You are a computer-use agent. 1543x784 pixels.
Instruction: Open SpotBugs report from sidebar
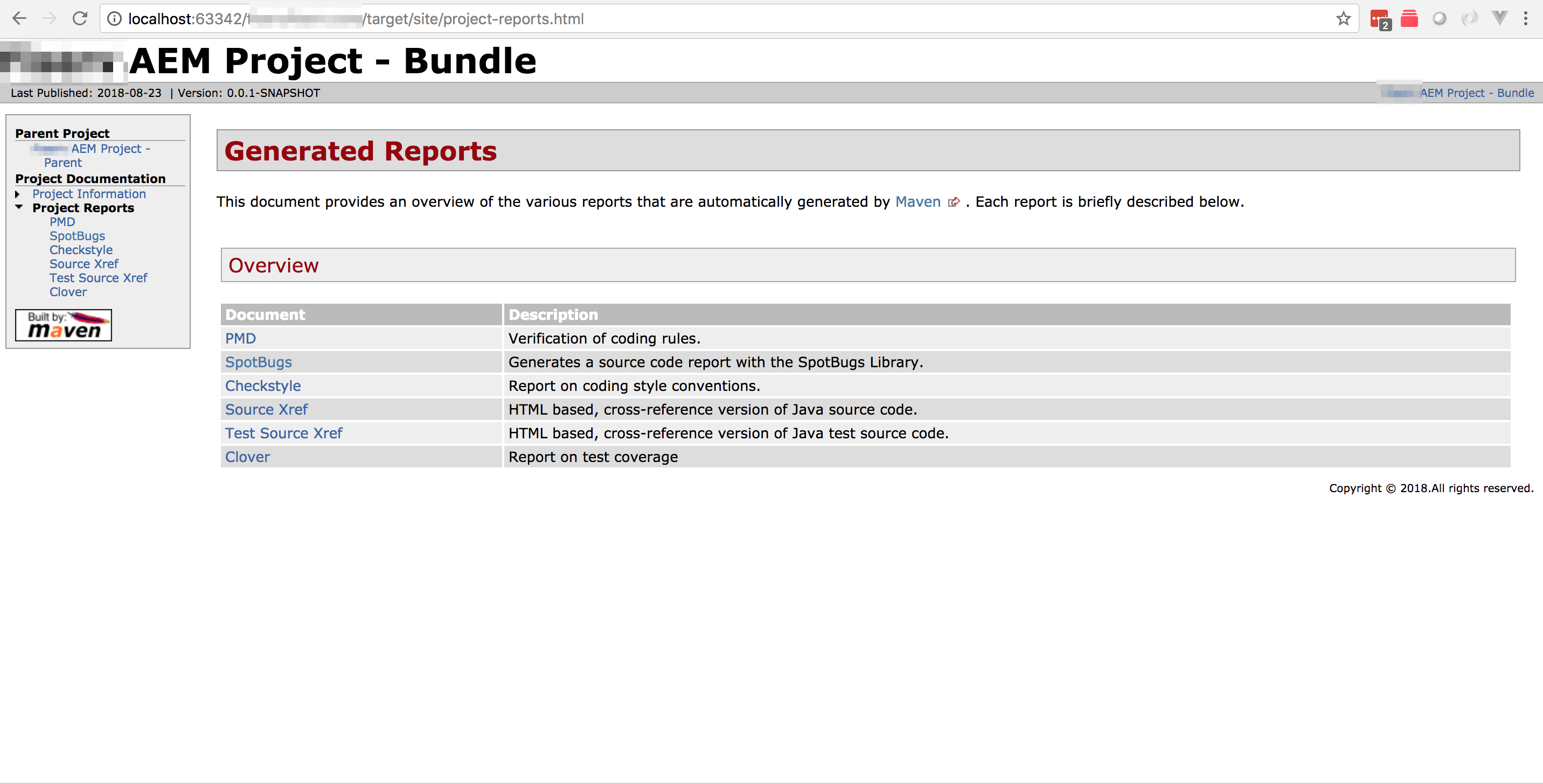(77, 236)
